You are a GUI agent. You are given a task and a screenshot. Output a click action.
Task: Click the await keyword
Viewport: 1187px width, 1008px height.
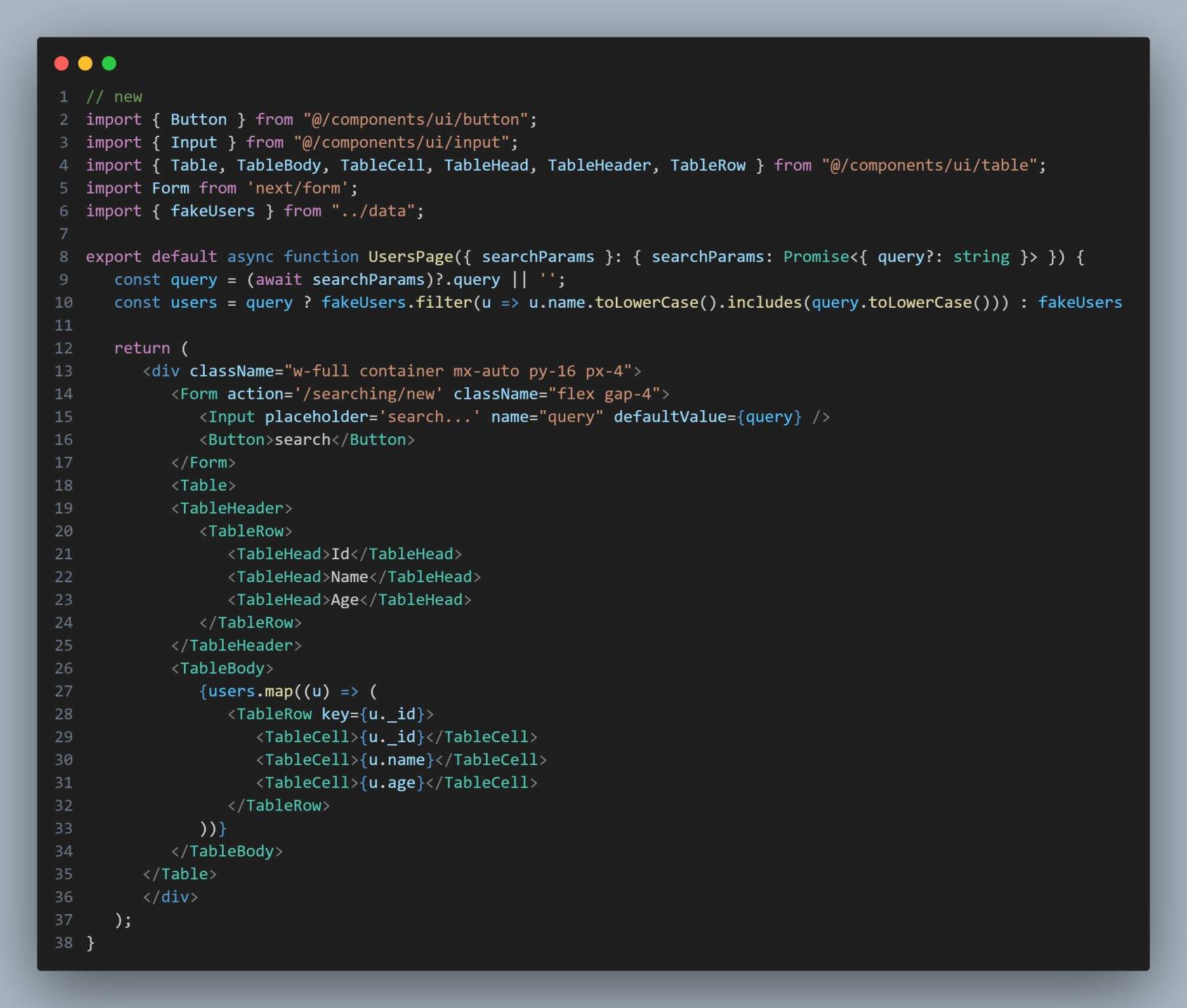(278, 280)
